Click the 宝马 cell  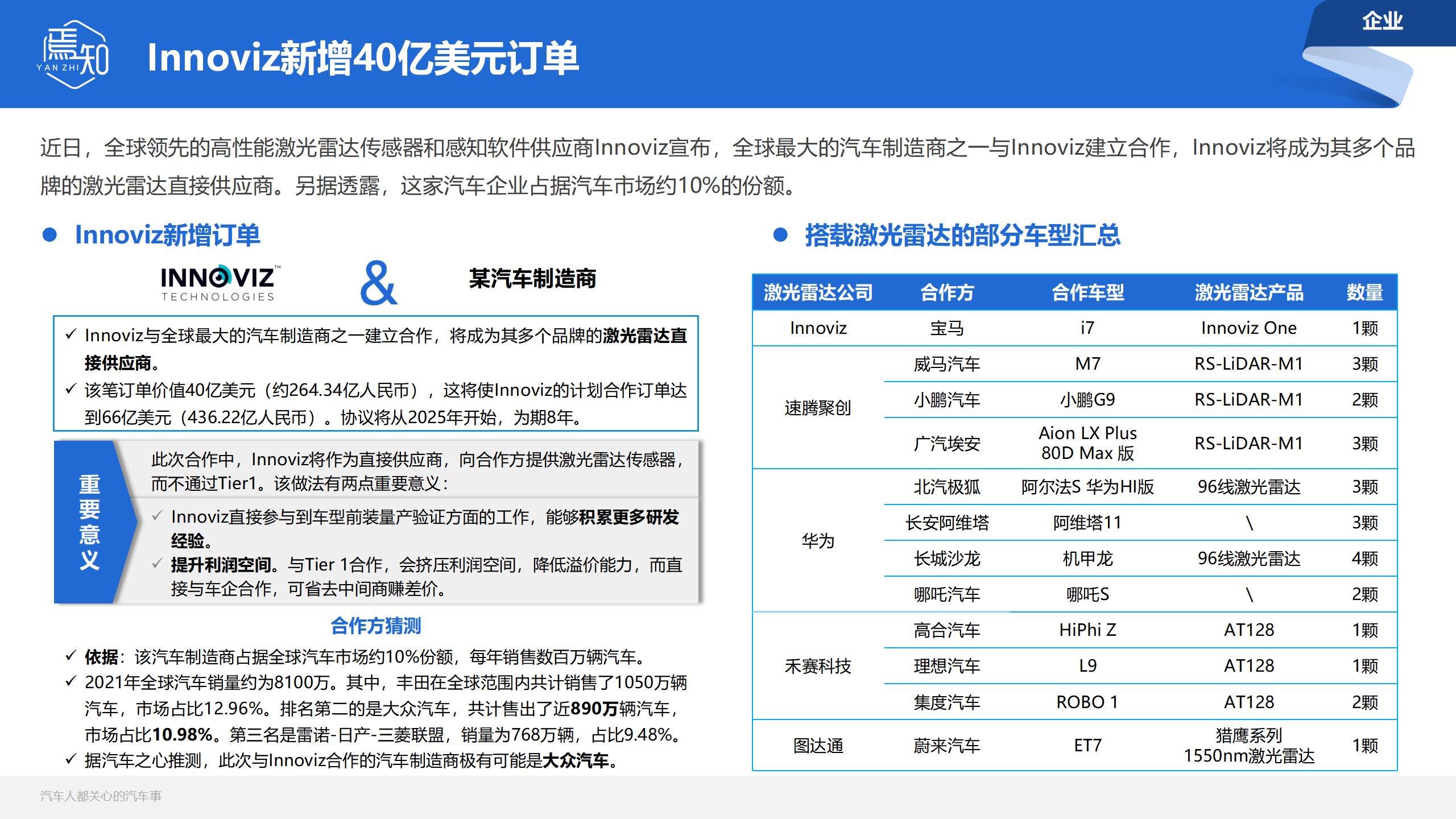pos(947,328)
